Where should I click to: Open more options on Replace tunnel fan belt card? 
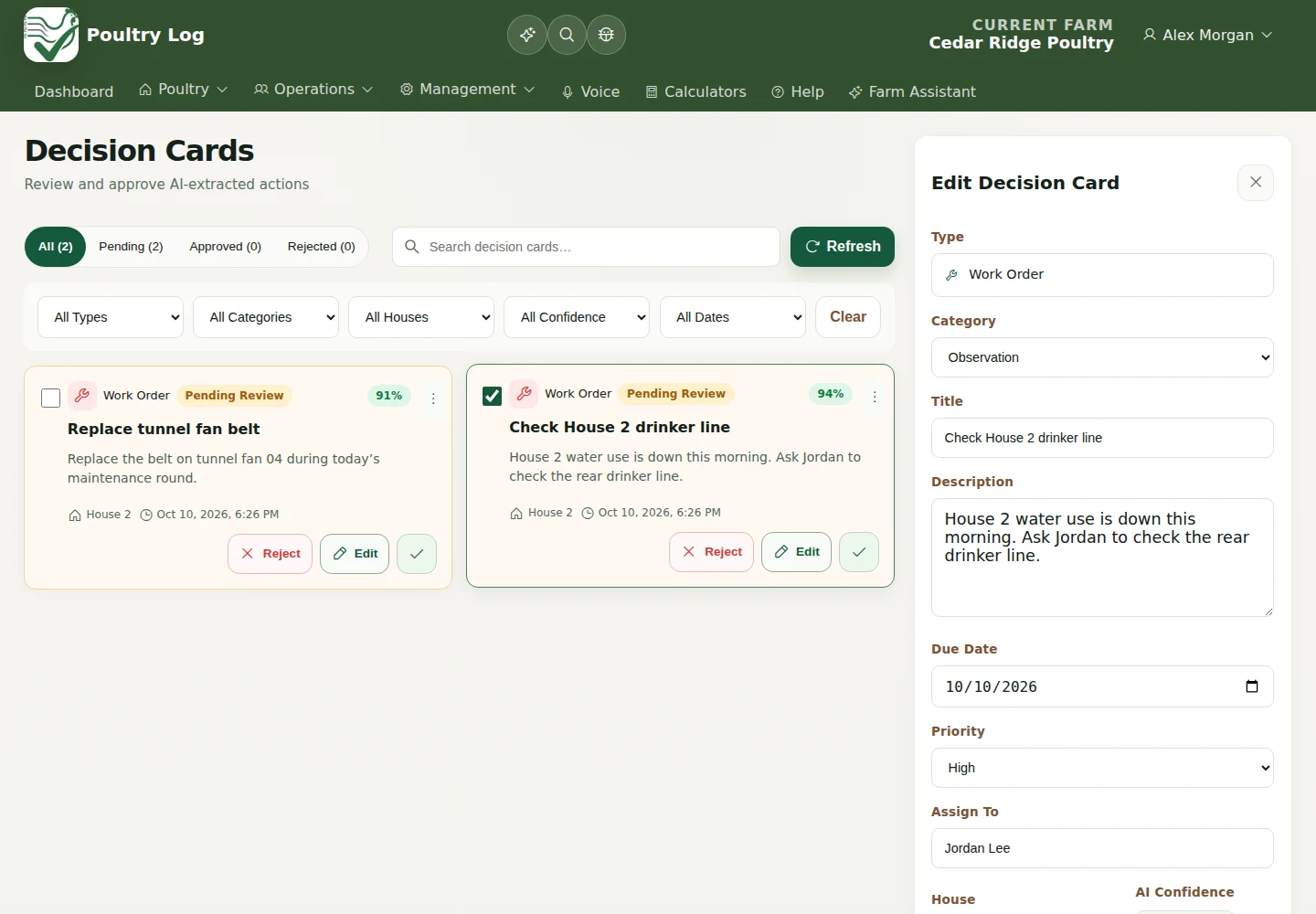[433, 399]
